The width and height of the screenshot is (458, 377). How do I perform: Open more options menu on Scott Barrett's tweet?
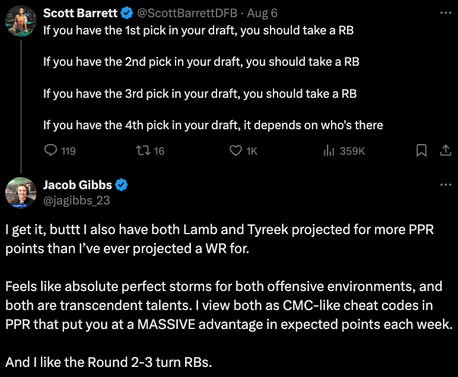[x=445, y=13]
